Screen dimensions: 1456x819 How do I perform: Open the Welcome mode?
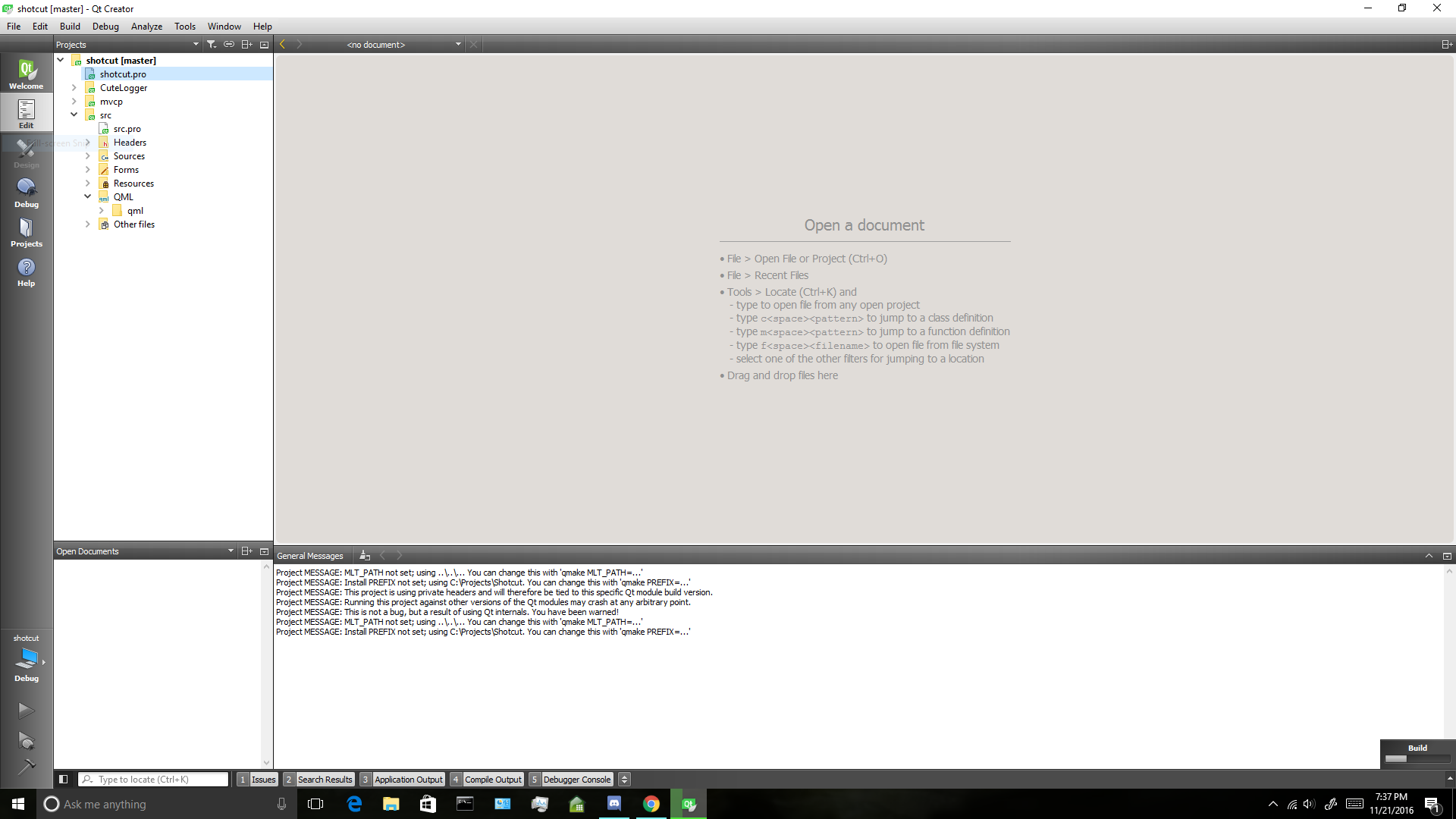(26, 74)
